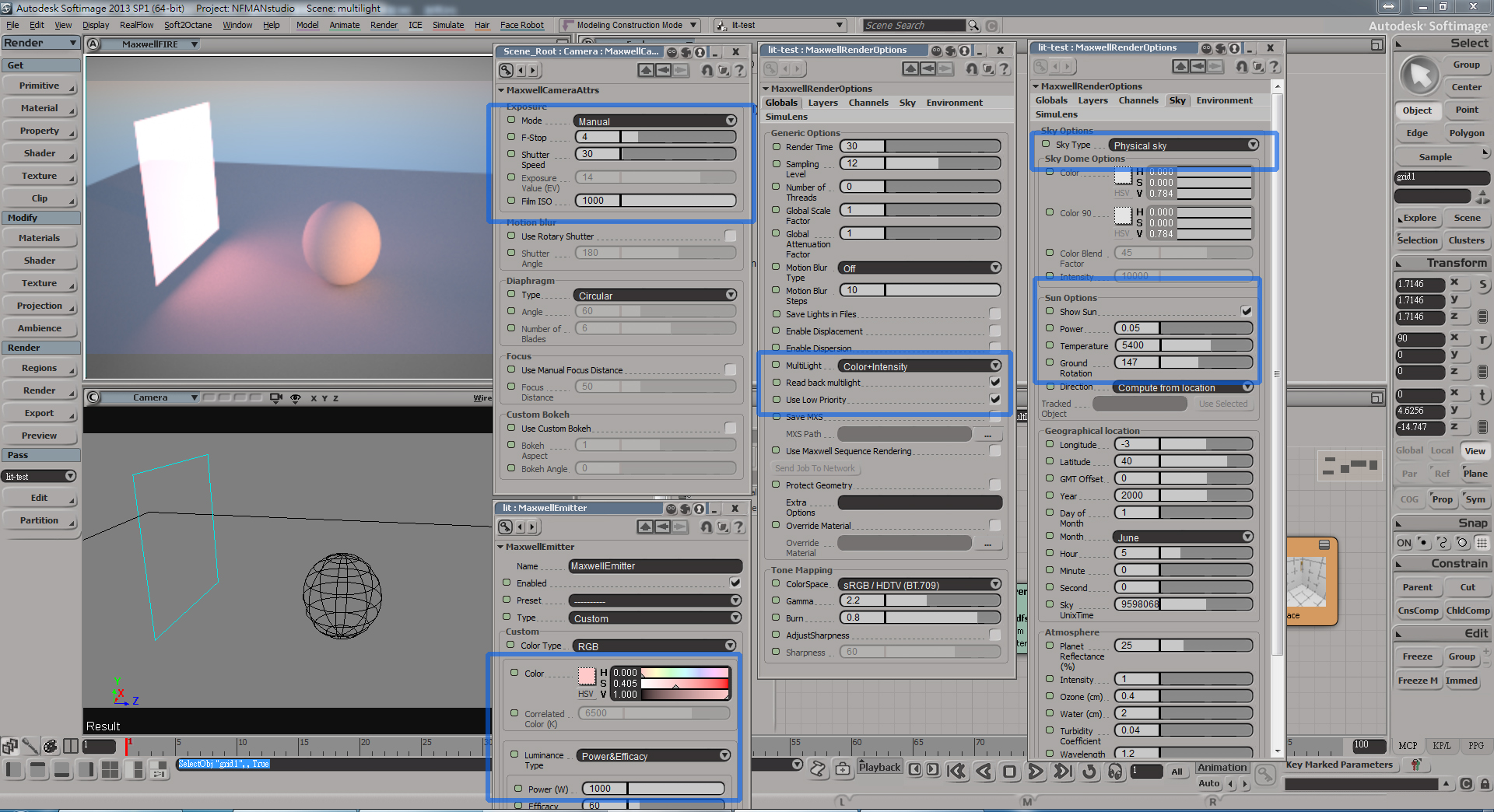This screenshot has width=1494, height=812.
Task: Click the four-pane layout icon at the bottom left
Action: point(110,770)
